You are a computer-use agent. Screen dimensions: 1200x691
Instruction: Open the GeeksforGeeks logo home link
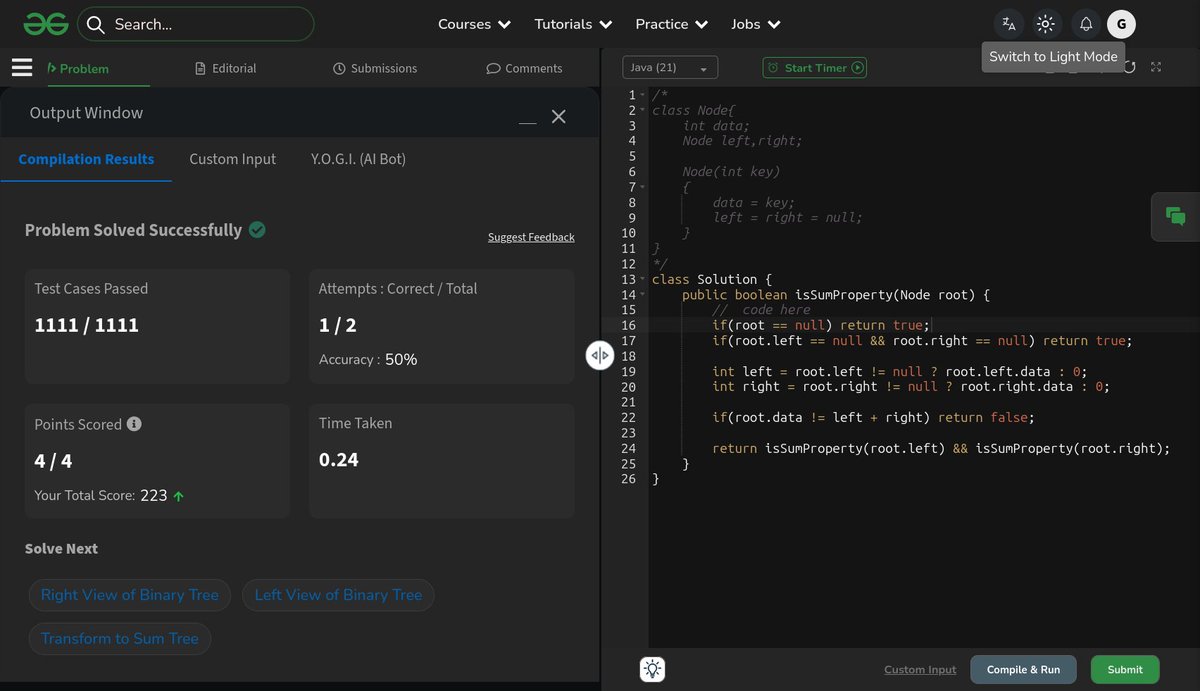click(x=46, y=24)
